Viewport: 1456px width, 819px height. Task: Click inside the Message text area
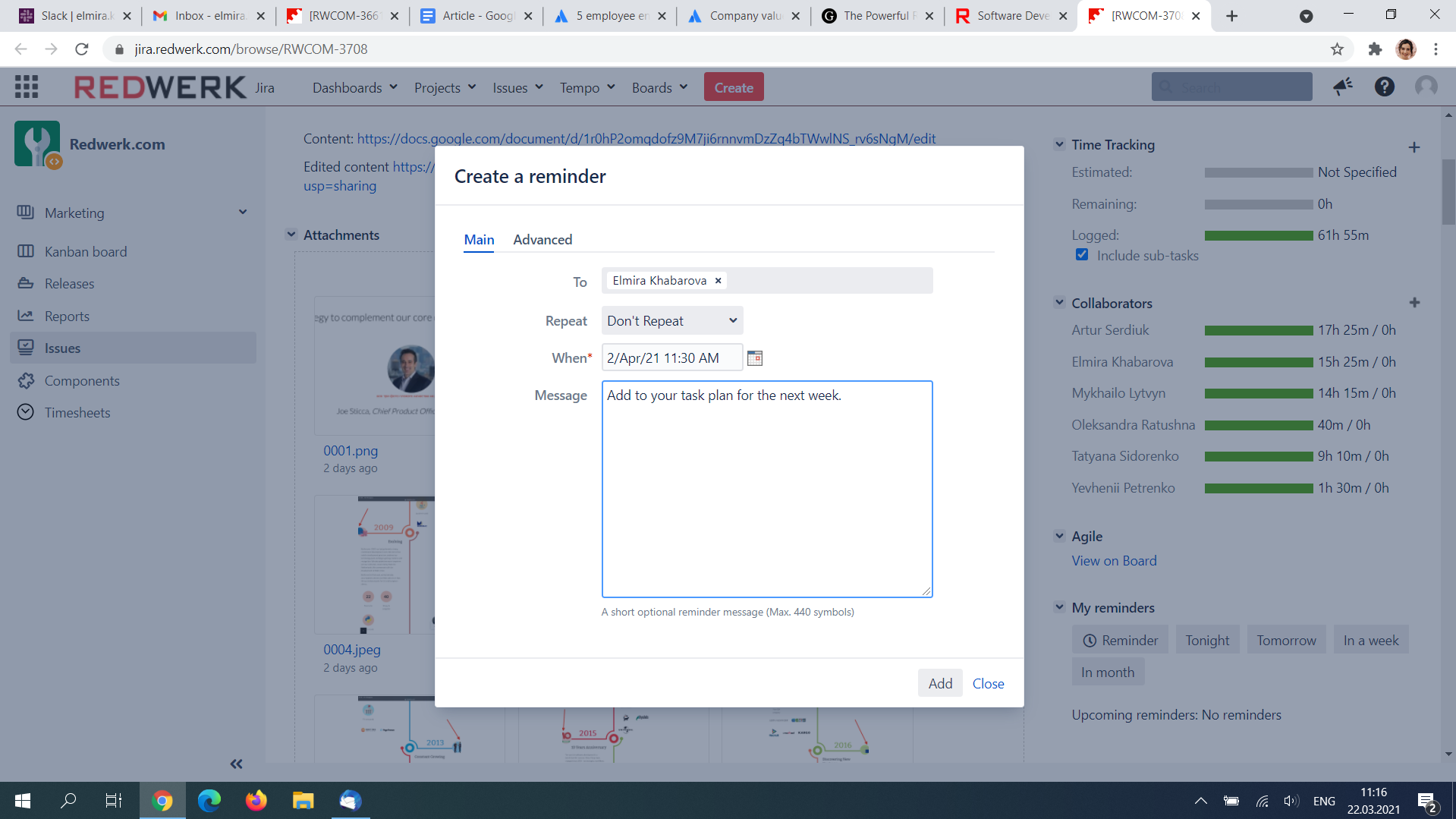tap(767, 489)
